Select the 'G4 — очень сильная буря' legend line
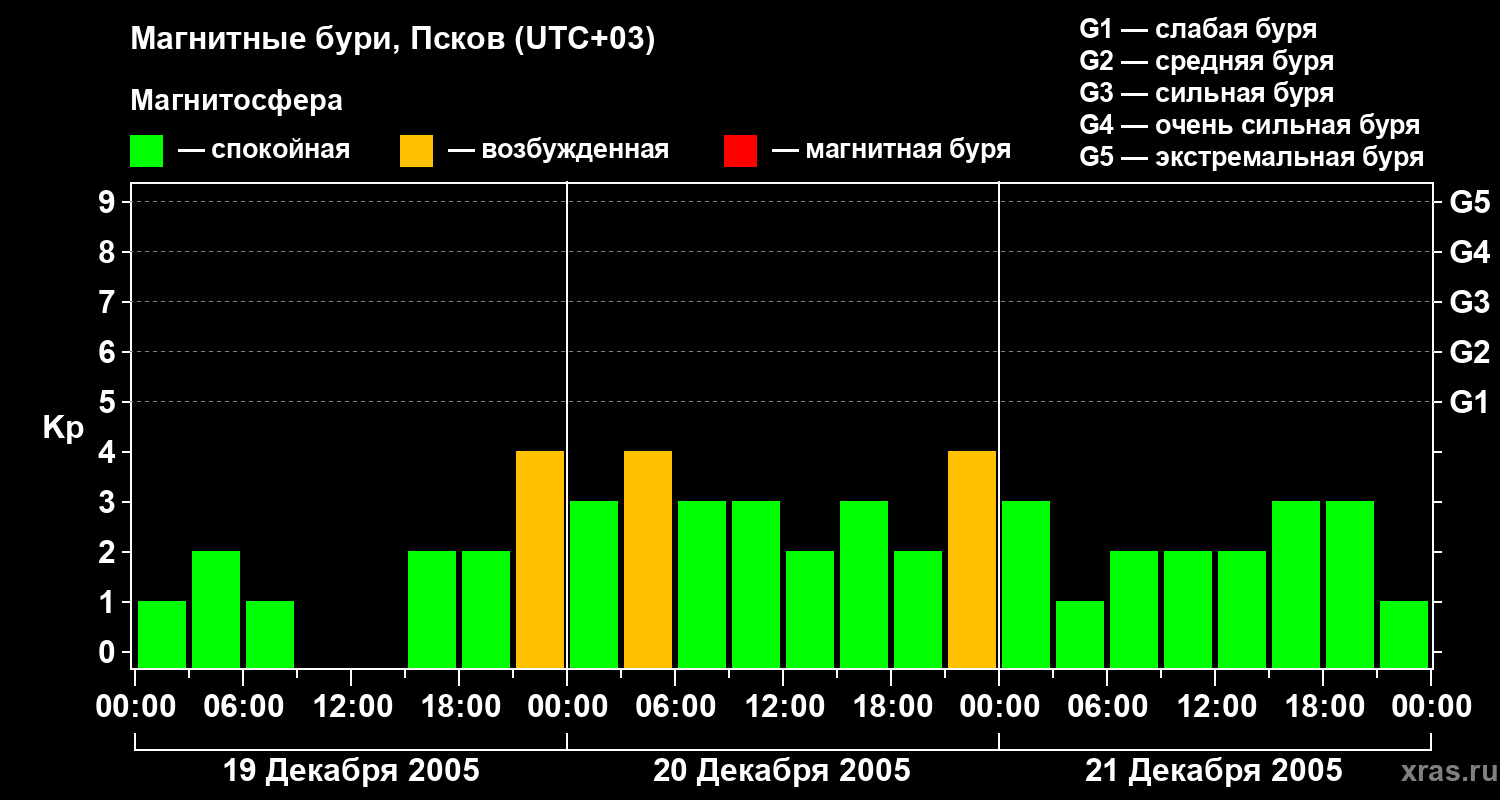Image resolution: width=1500 pixels, height=800 pixels. point(1250,125)
